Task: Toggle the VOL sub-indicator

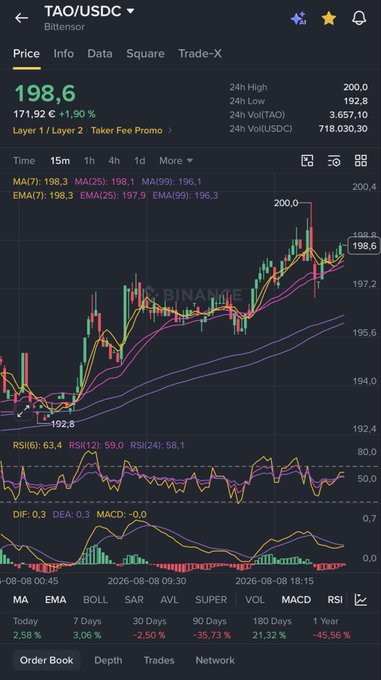Action: (255, 600)
